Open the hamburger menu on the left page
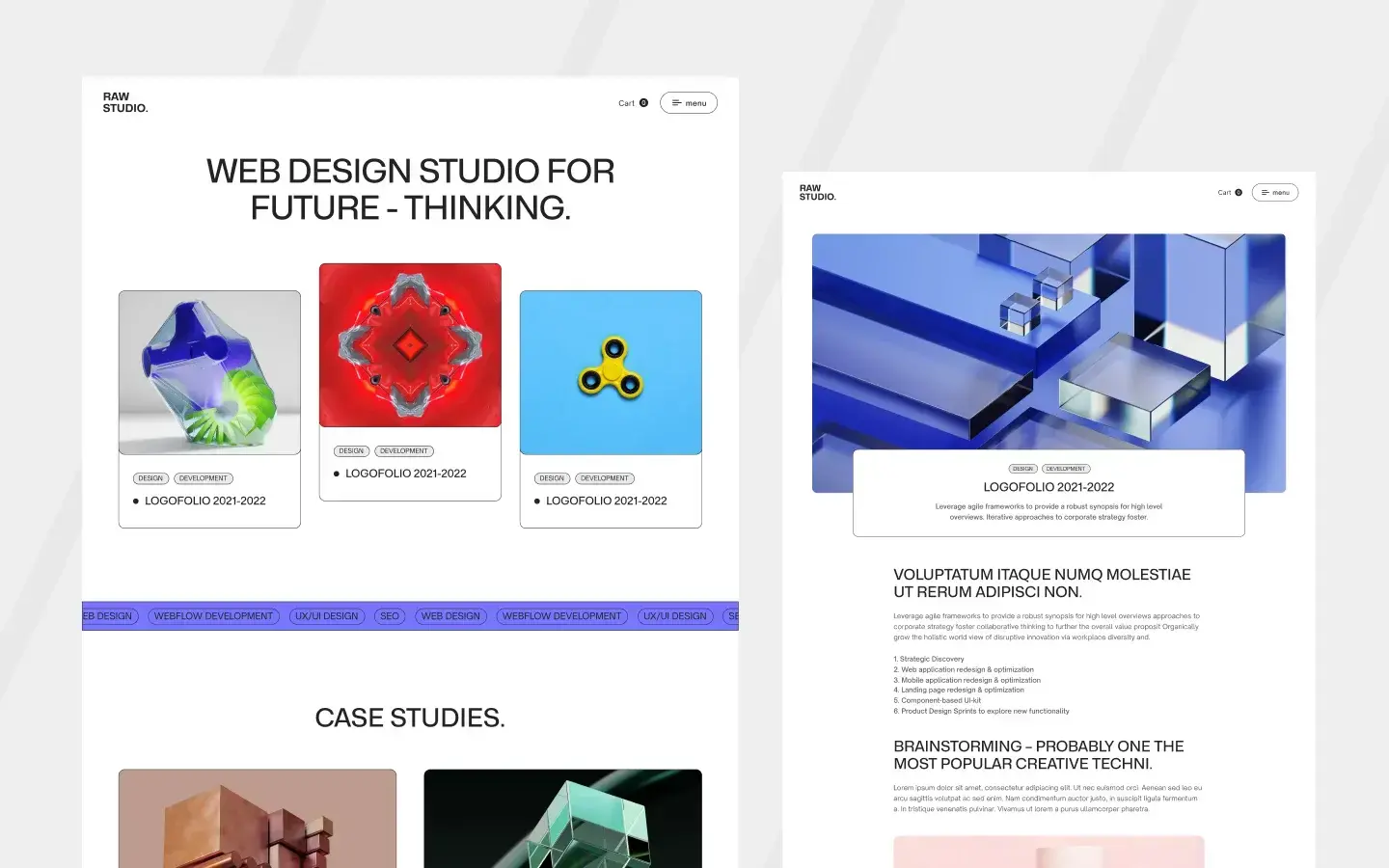The image size is (1389, 868). [689, 102]
